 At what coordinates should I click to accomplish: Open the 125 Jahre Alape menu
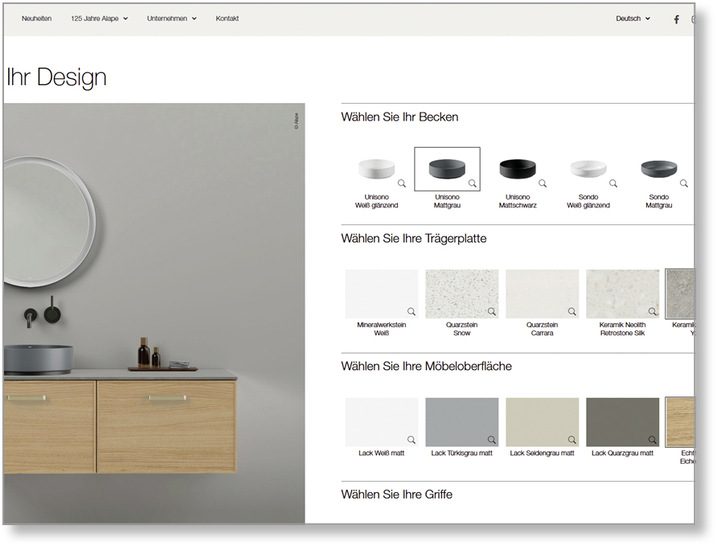(99, 18)
